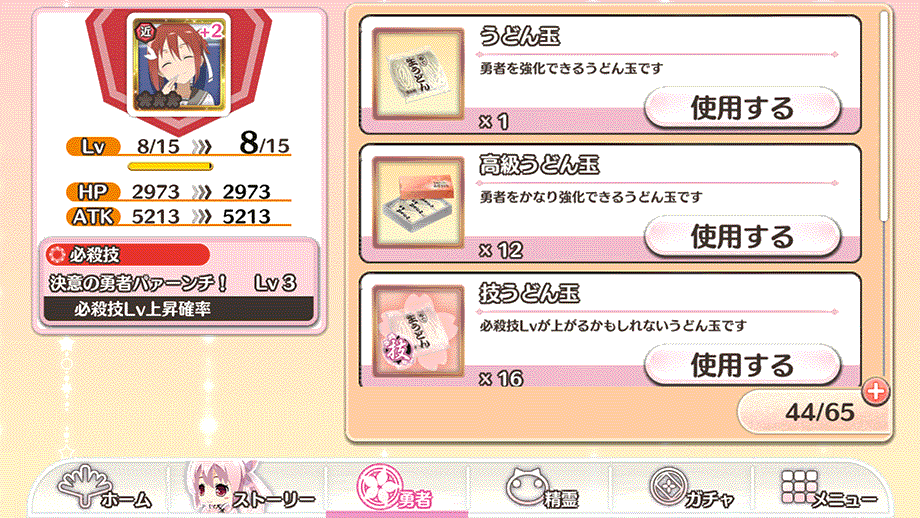Screen dimensions: 920x518
Task: Click the item list scrollbar
Action: pyautogui.click(x=884, y=117)
